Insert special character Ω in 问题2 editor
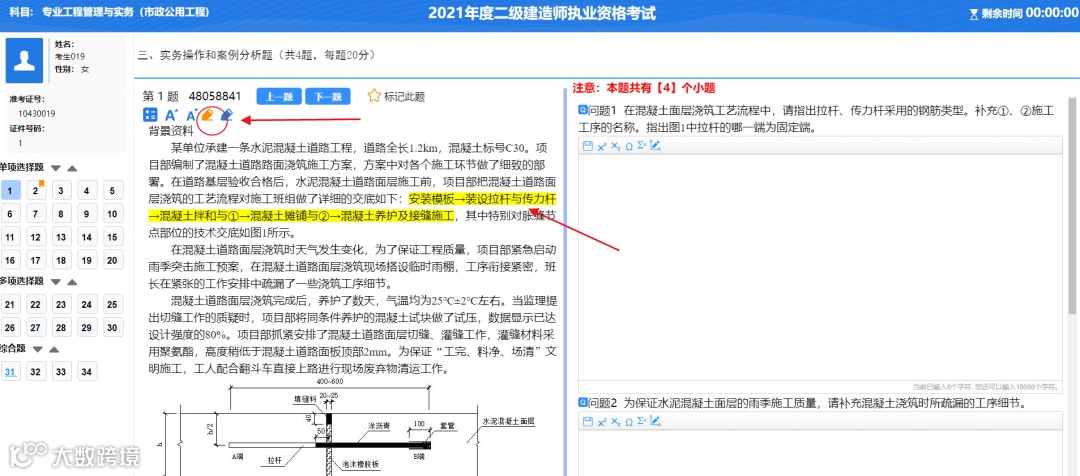Screen dimensions: 1080x476 point(628,422)
